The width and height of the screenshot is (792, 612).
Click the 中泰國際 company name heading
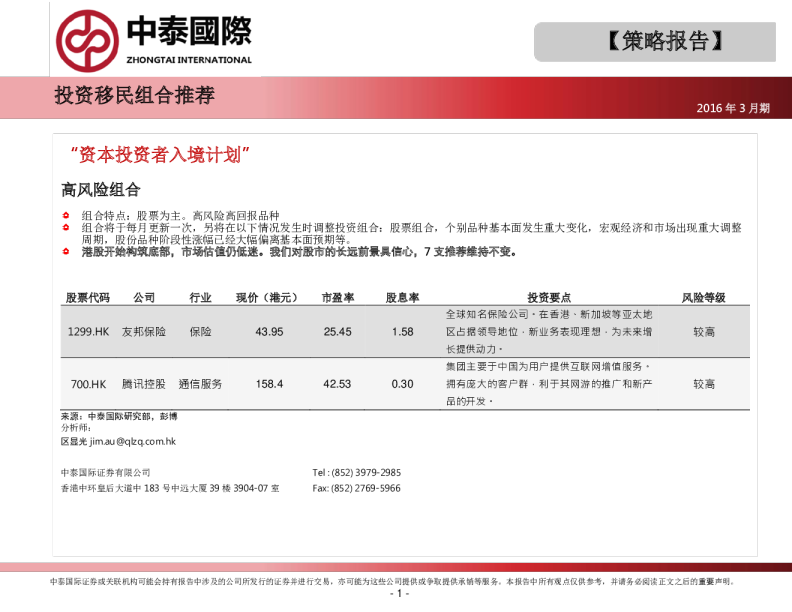click(189, 31)
